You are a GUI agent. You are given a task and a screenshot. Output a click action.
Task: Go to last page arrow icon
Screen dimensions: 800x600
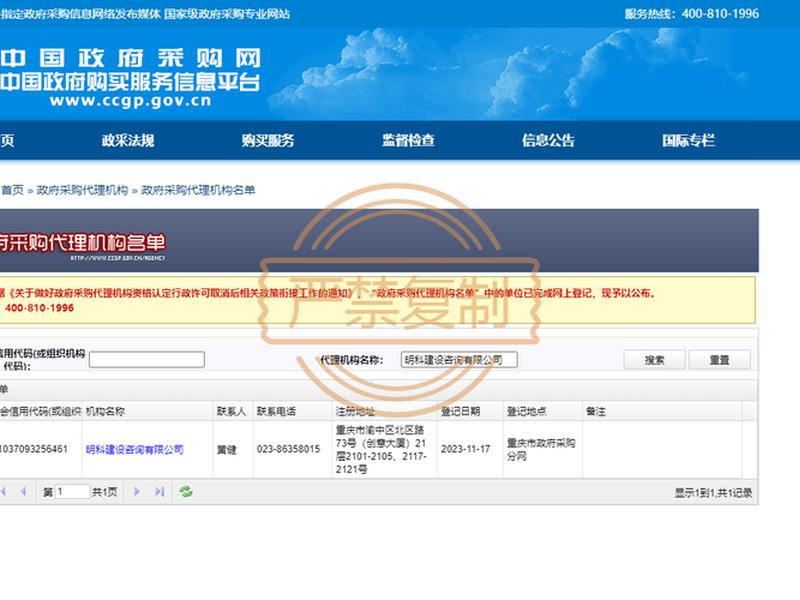[160, 492]
